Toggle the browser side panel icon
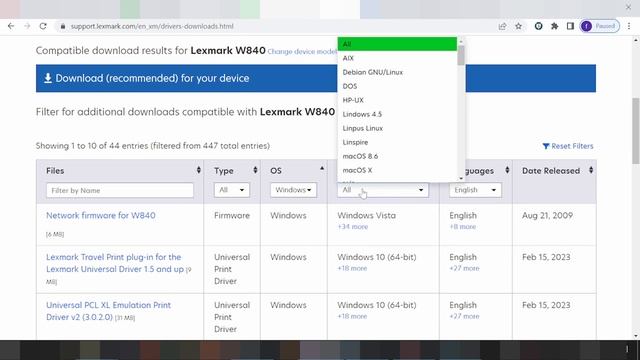Screen dimensions: 640x360 point(570,26)
